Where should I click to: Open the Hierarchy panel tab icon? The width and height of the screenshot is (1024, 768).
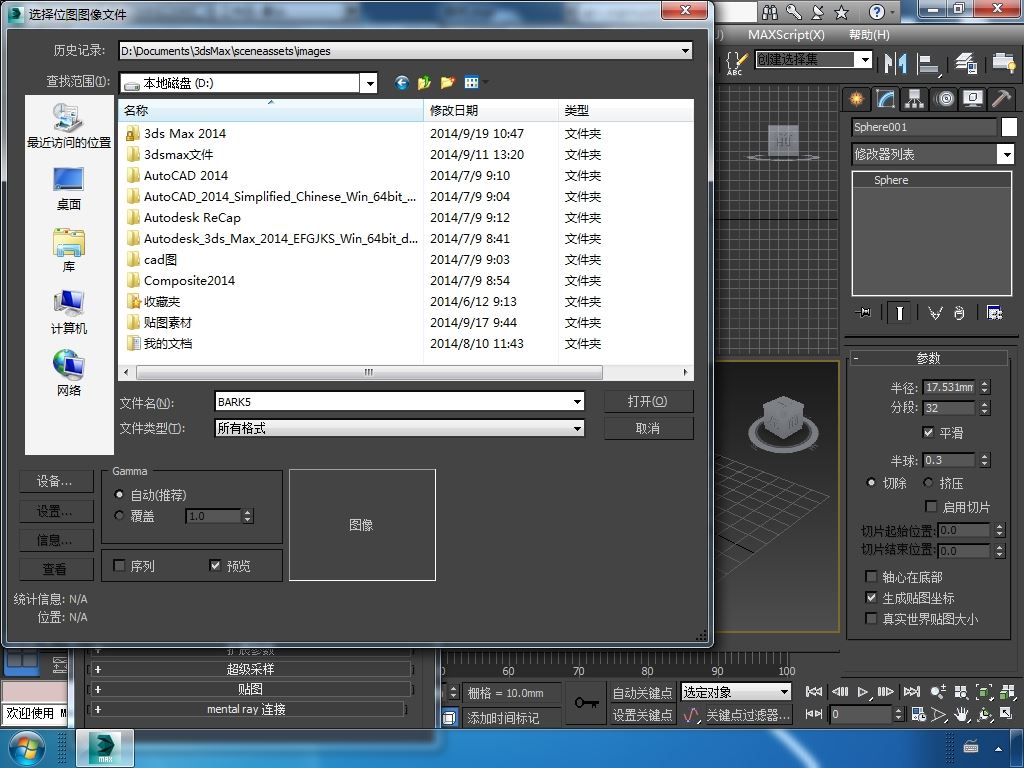[914, 99]
